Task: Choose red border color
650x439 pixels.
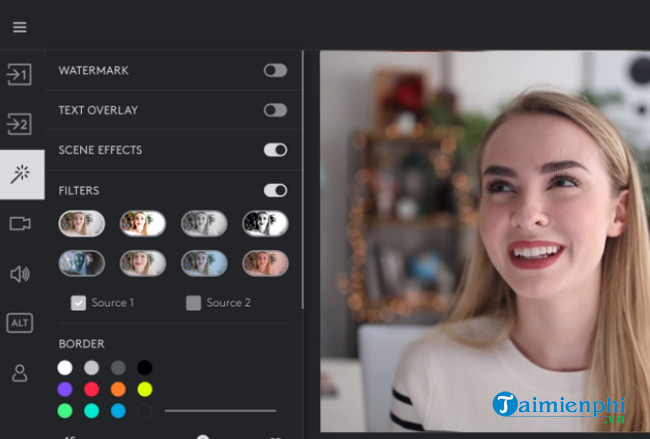Action: coord(92,389)
